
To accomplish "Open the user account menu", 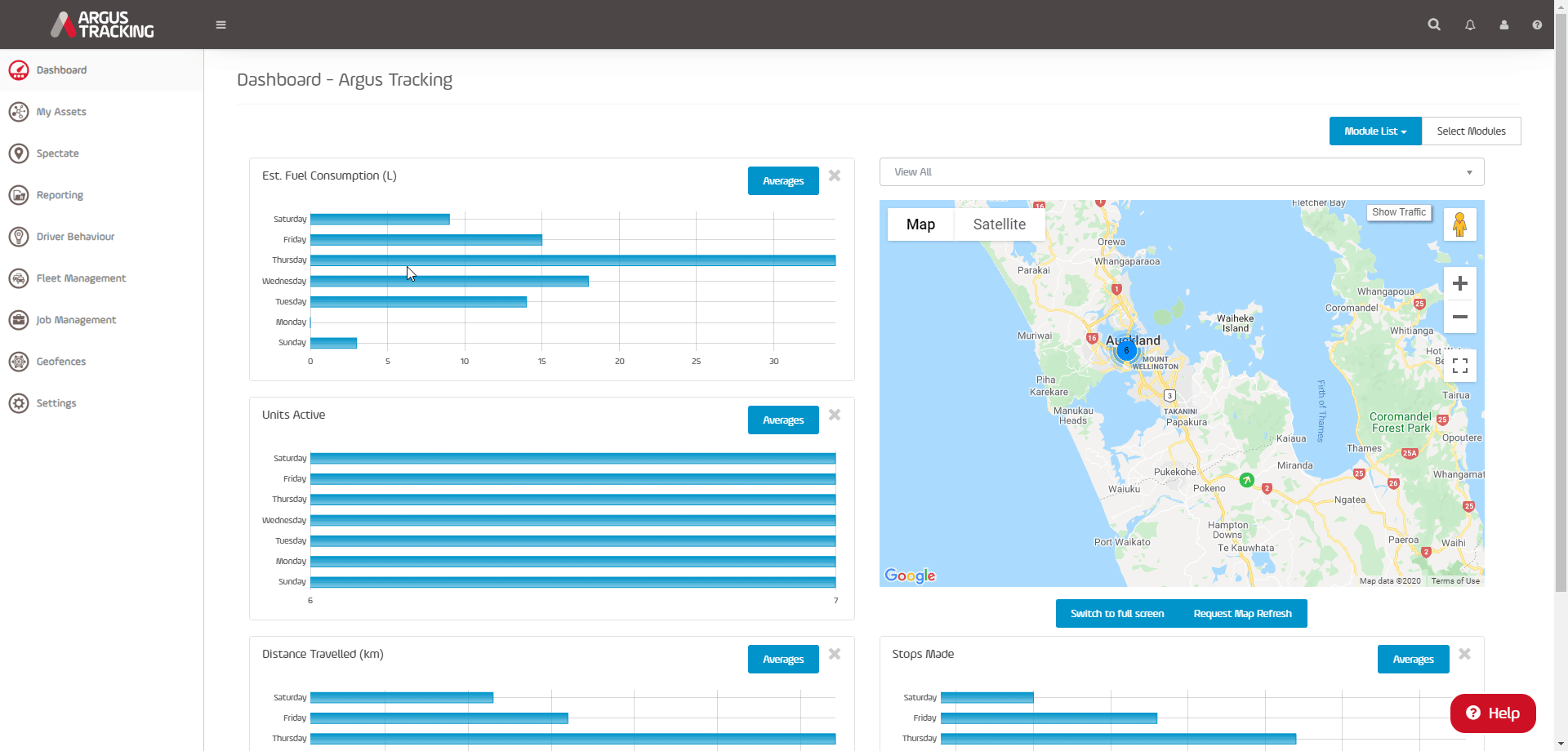I will (x=1504, y=24).
